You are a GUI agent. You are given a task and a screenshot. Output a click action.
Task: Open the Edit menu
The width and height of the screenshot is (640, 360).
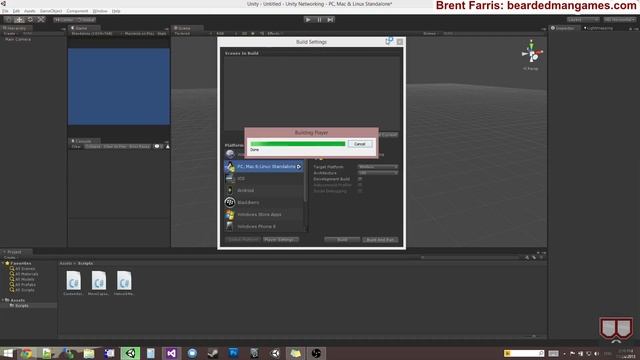(16, 11)
